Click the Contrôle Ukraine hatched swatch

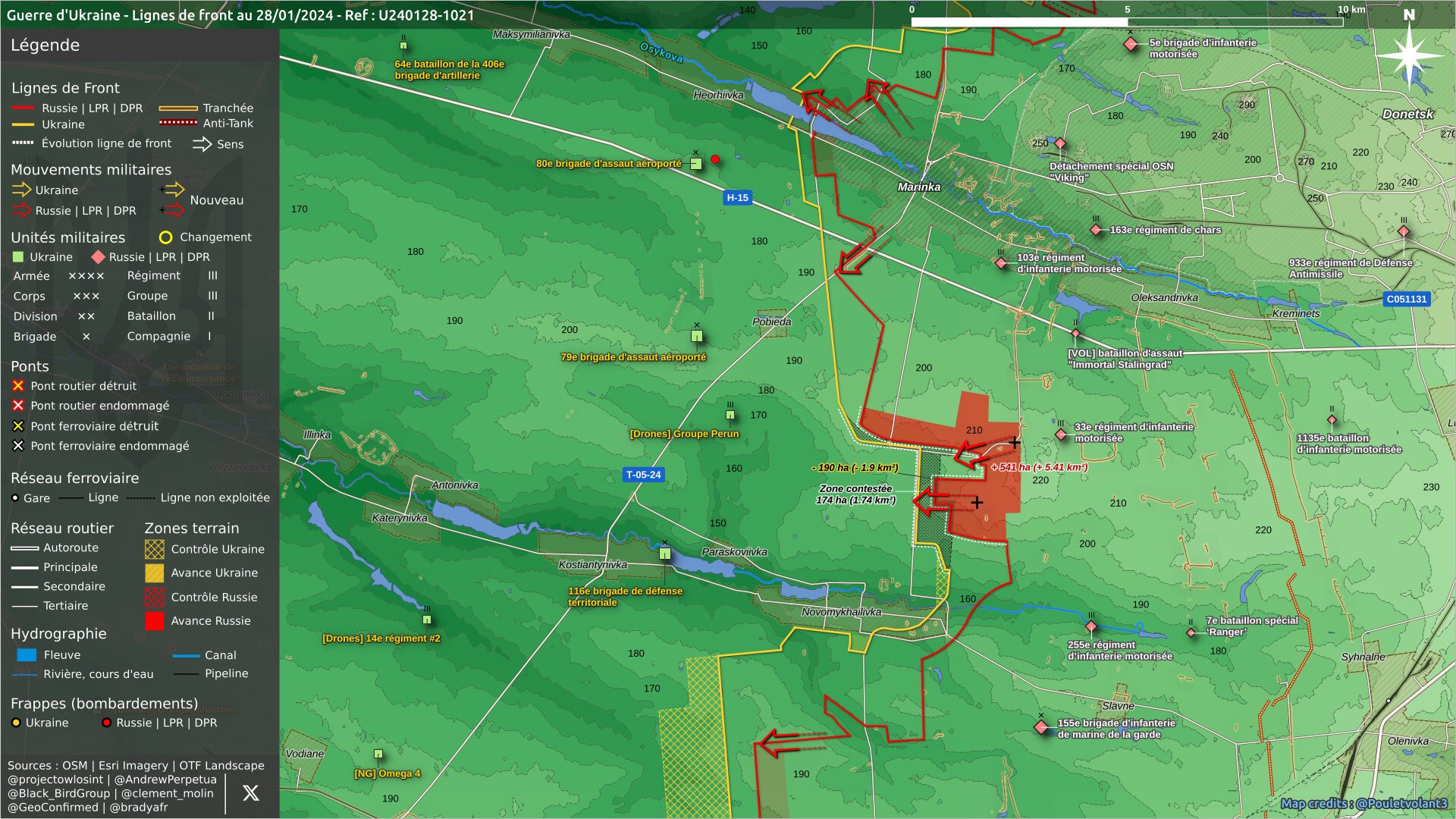pos(154,549)
